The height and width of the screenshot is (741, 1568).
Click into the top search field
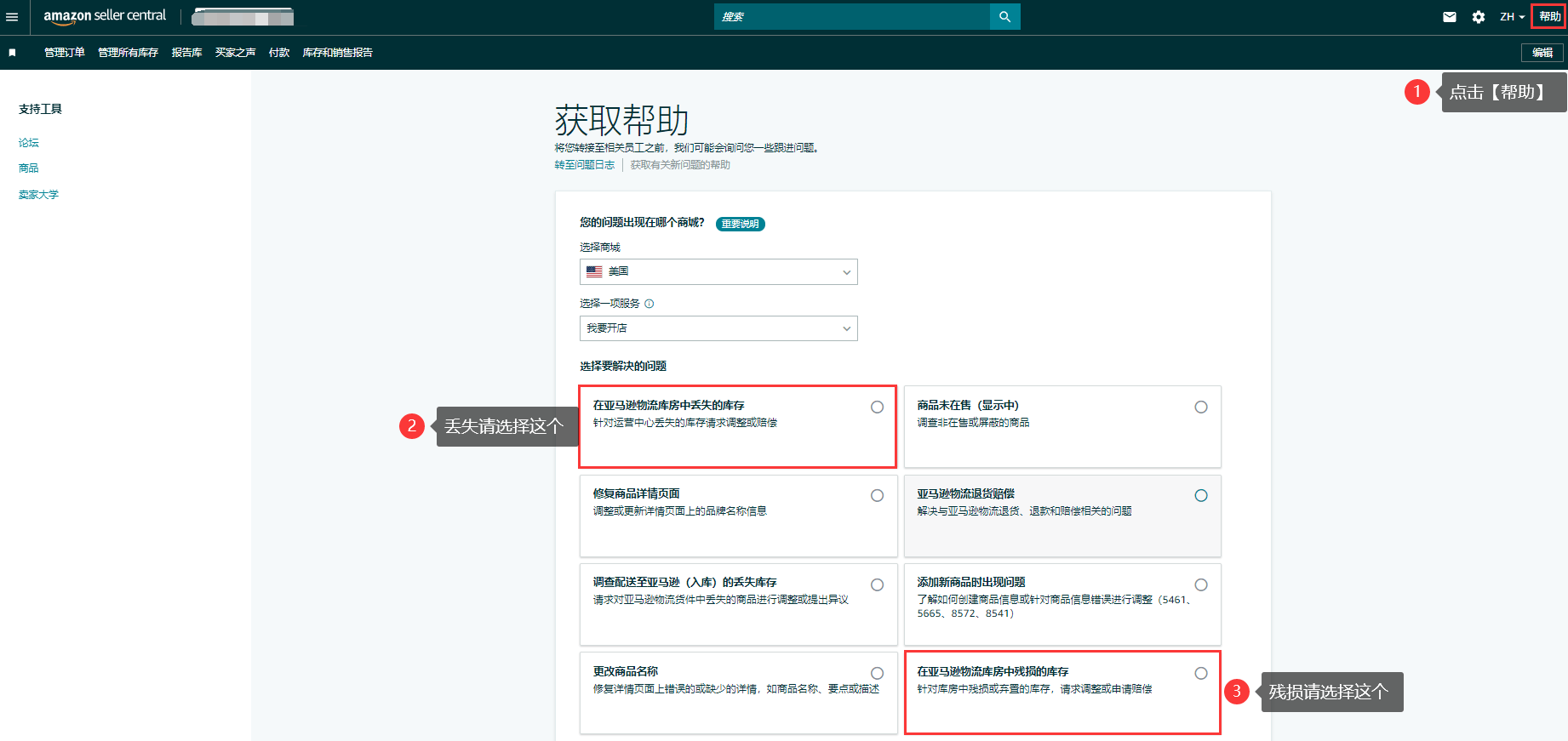(852, 17)
